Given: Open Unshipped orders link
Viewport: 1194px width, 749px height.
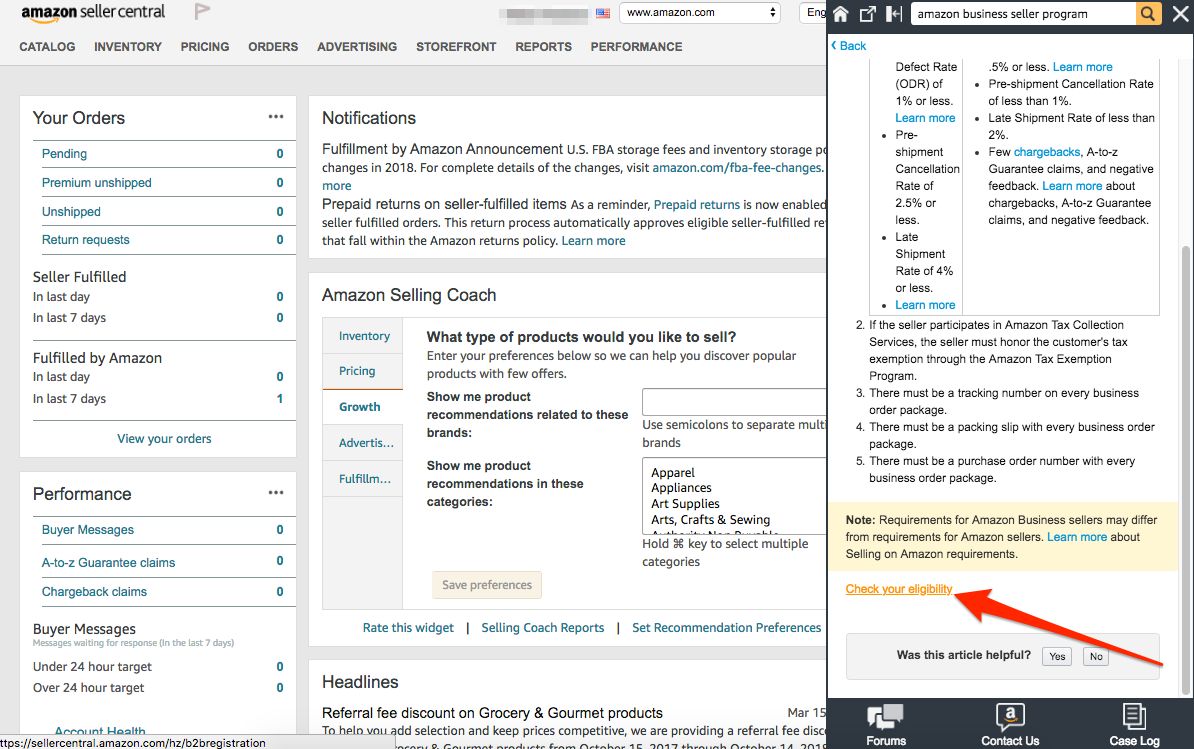Looking at the screenshot, I should [x=71, y=212].
